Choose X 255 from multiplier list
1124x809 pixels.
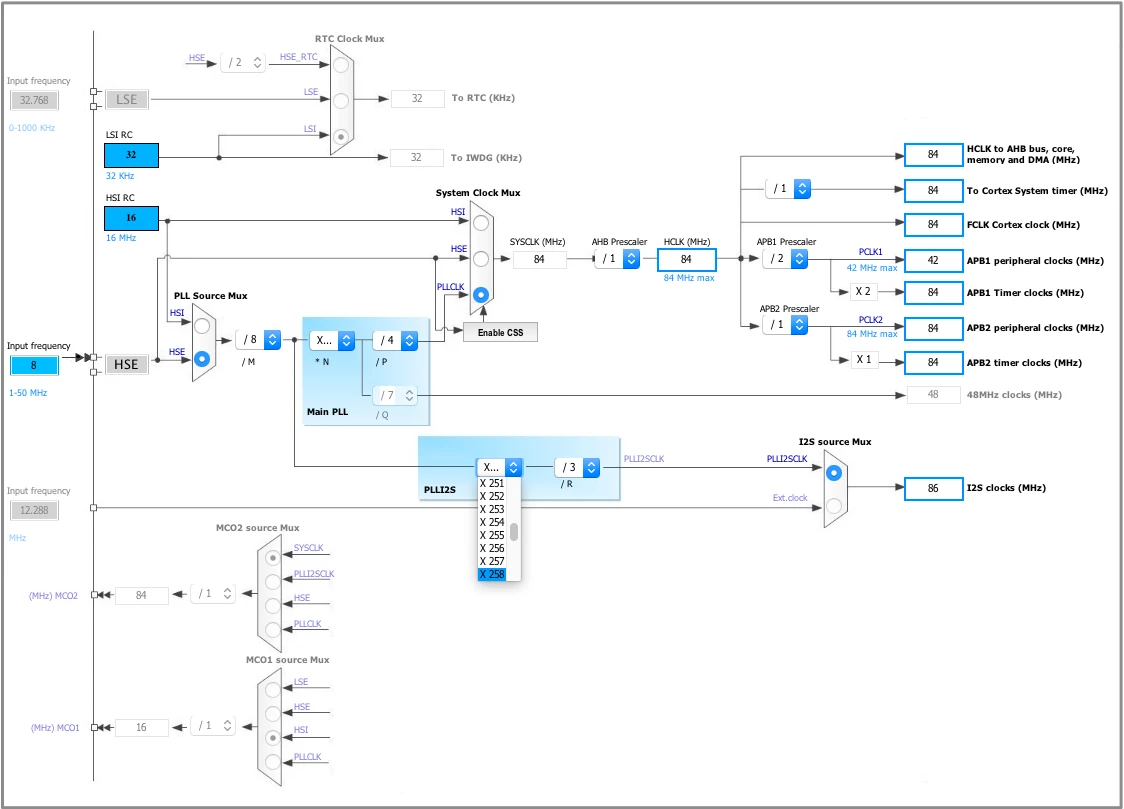[x=492, y=535]
